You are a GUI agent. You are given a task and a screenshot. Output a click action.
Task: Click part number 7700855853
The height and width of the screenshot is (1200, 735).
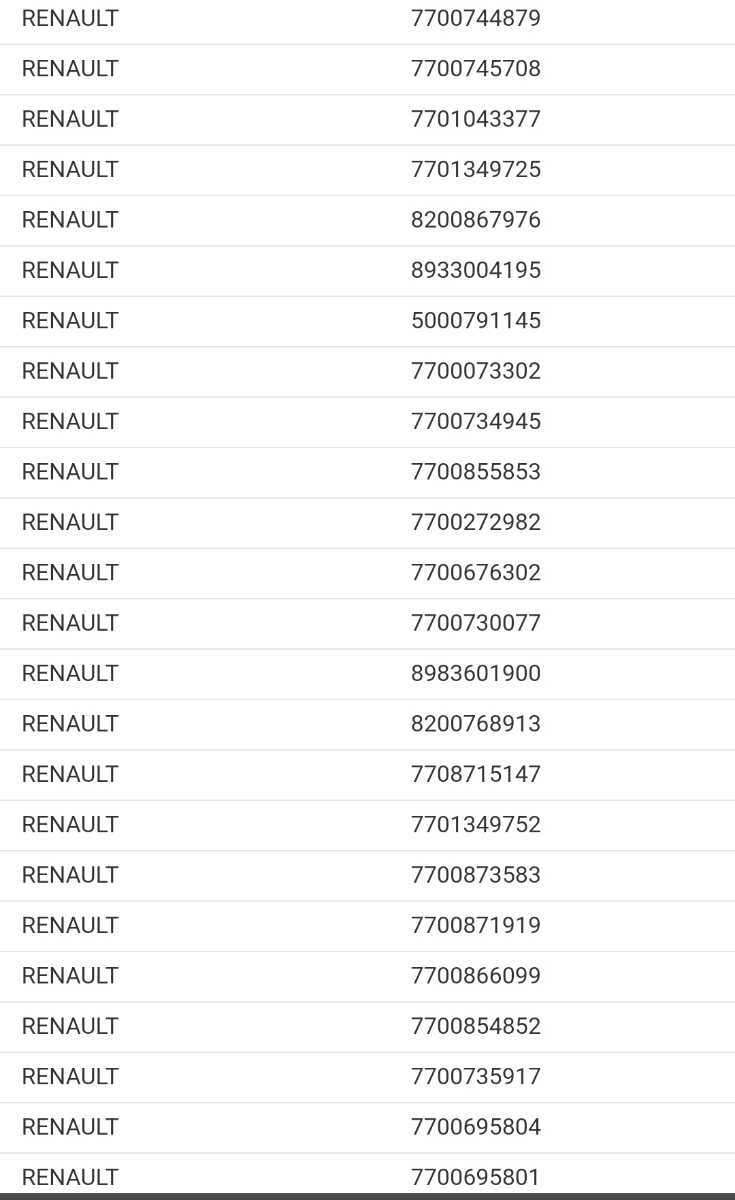click(475, 472)
